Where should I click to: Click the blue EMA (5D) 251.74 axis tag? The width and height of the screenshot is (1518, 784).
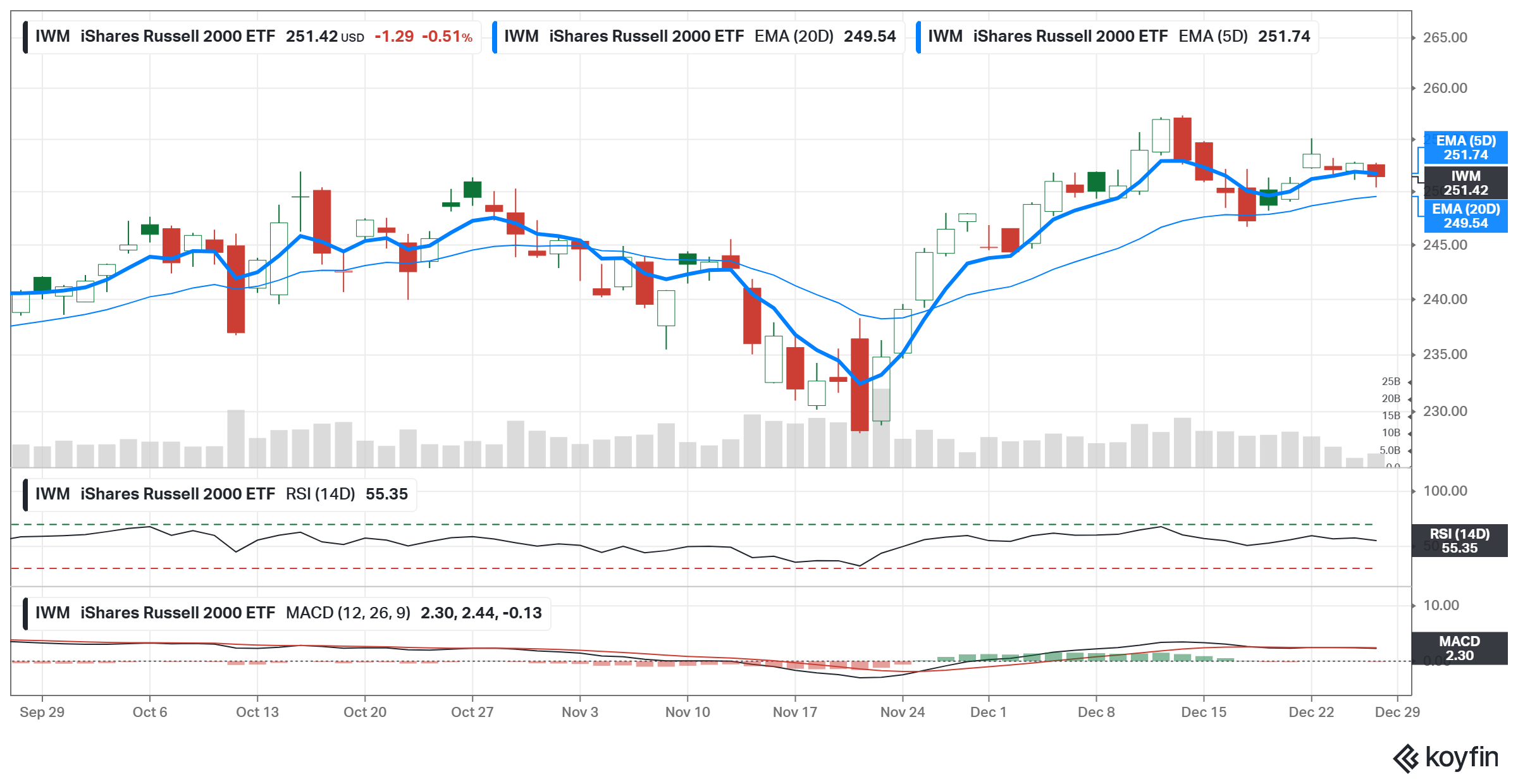point(1466,147)
